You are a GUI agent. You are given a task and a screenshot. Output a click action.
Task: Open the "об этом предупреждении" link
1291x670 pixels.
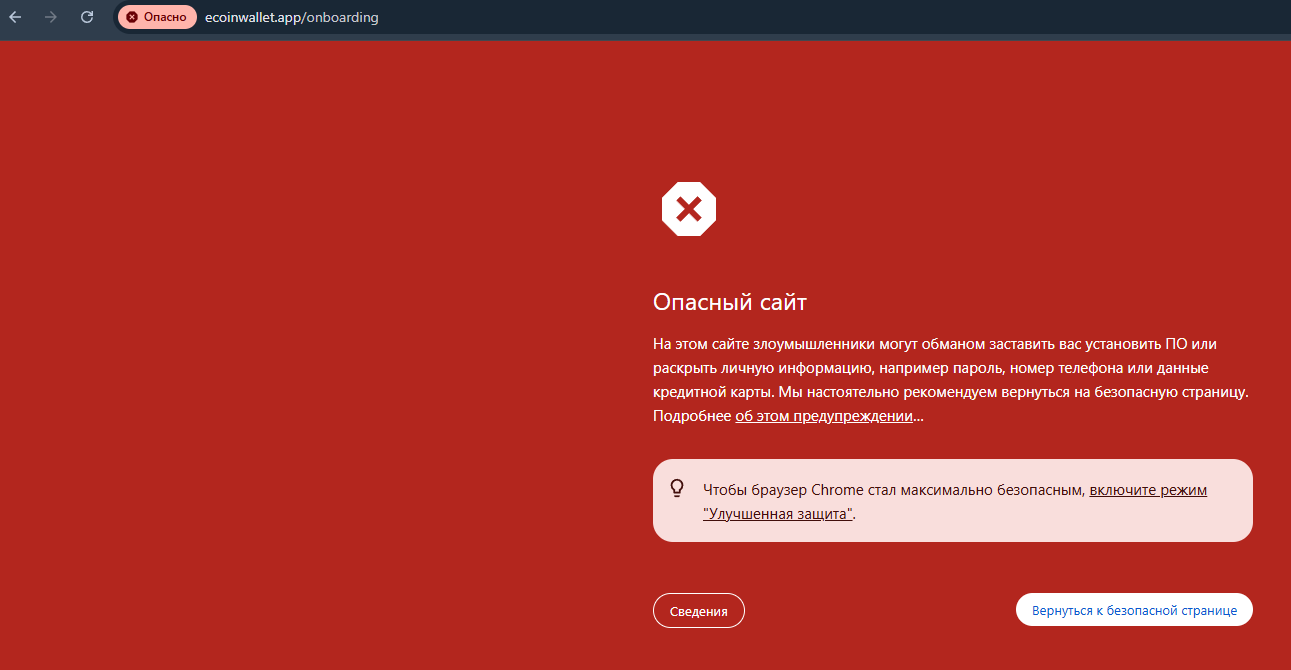(823, 416)
